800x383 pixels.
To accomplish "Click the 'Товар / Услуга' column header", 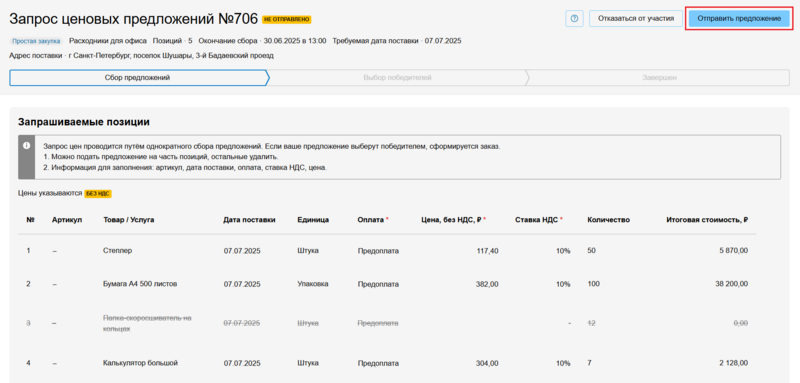I will point(129,220).
